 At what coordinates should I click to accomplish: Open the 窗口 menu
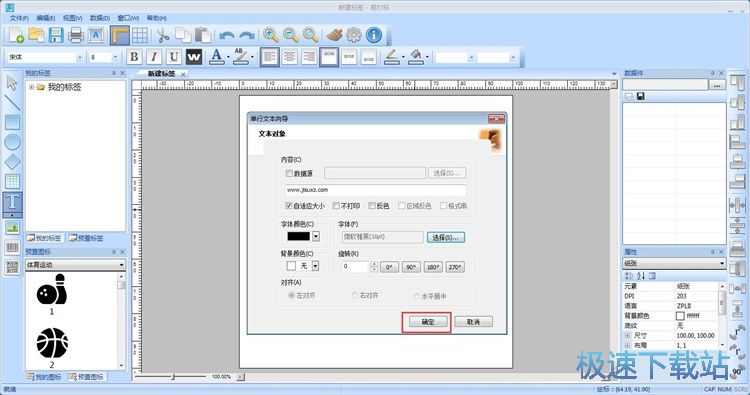pyautogui.click(x=128, y=18)
